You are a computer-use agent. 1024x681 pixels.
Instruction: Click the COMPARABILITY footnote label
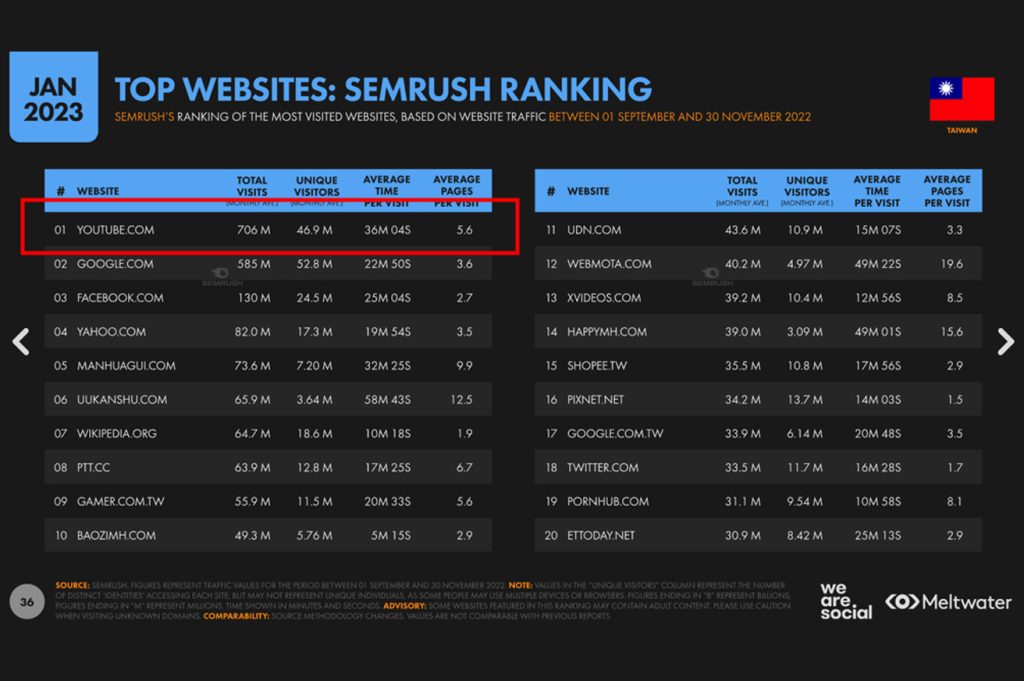pyautogui.click(x=236, y=616)
